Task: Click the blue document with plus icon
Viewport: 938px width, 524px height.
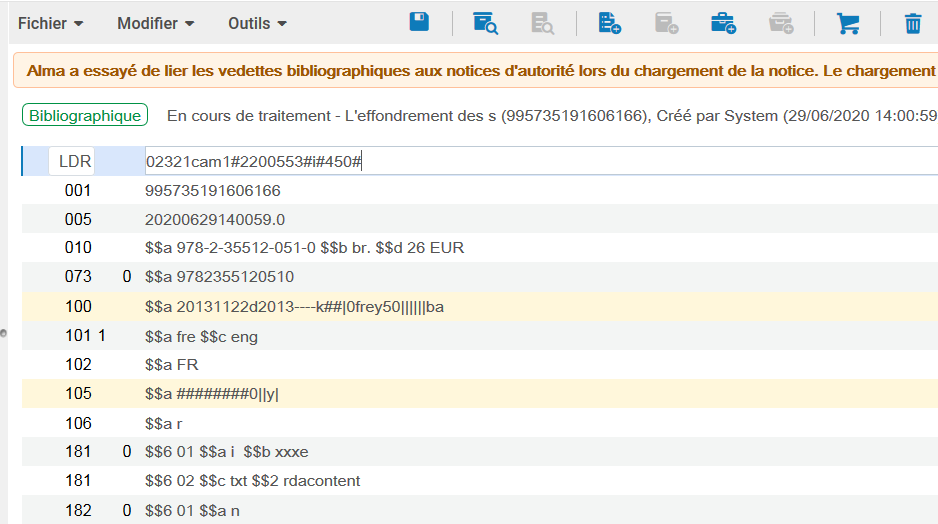Action: (x=609, y=23)
